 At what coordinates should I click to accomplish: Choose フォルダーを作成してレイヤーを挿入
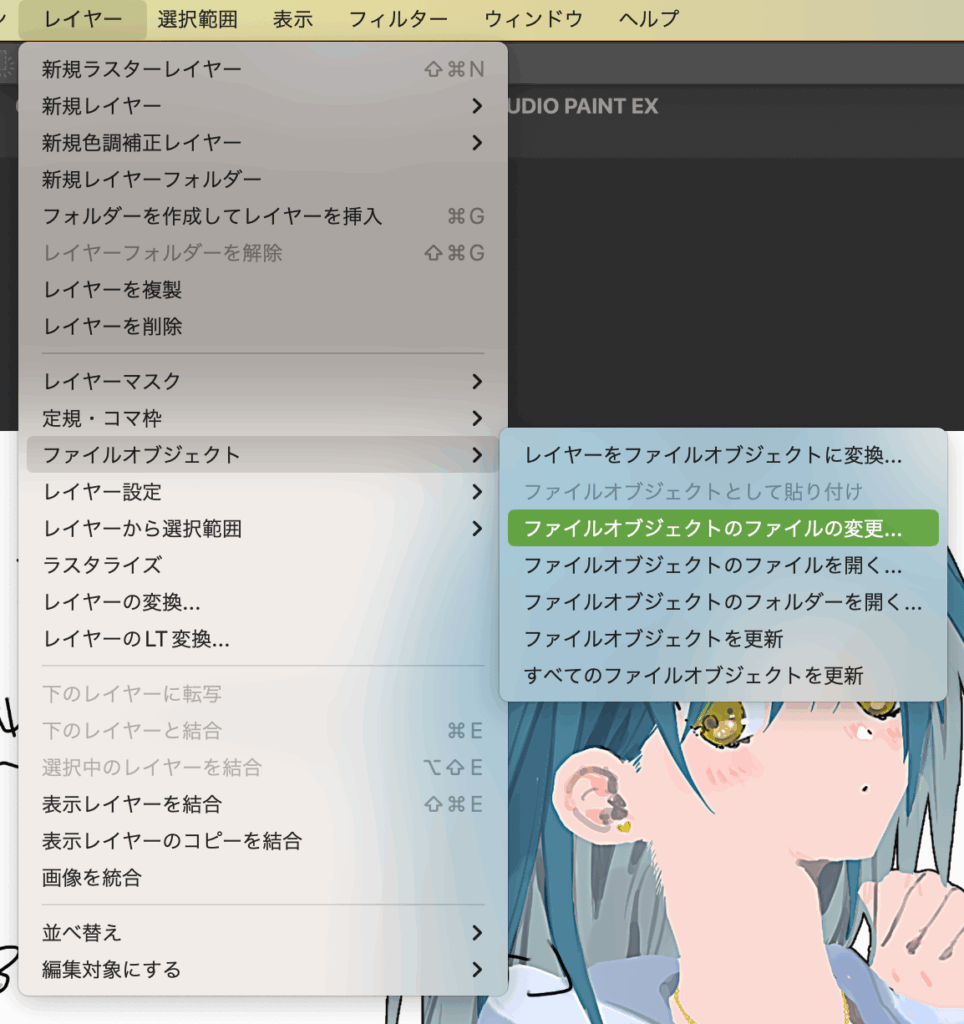263,216
